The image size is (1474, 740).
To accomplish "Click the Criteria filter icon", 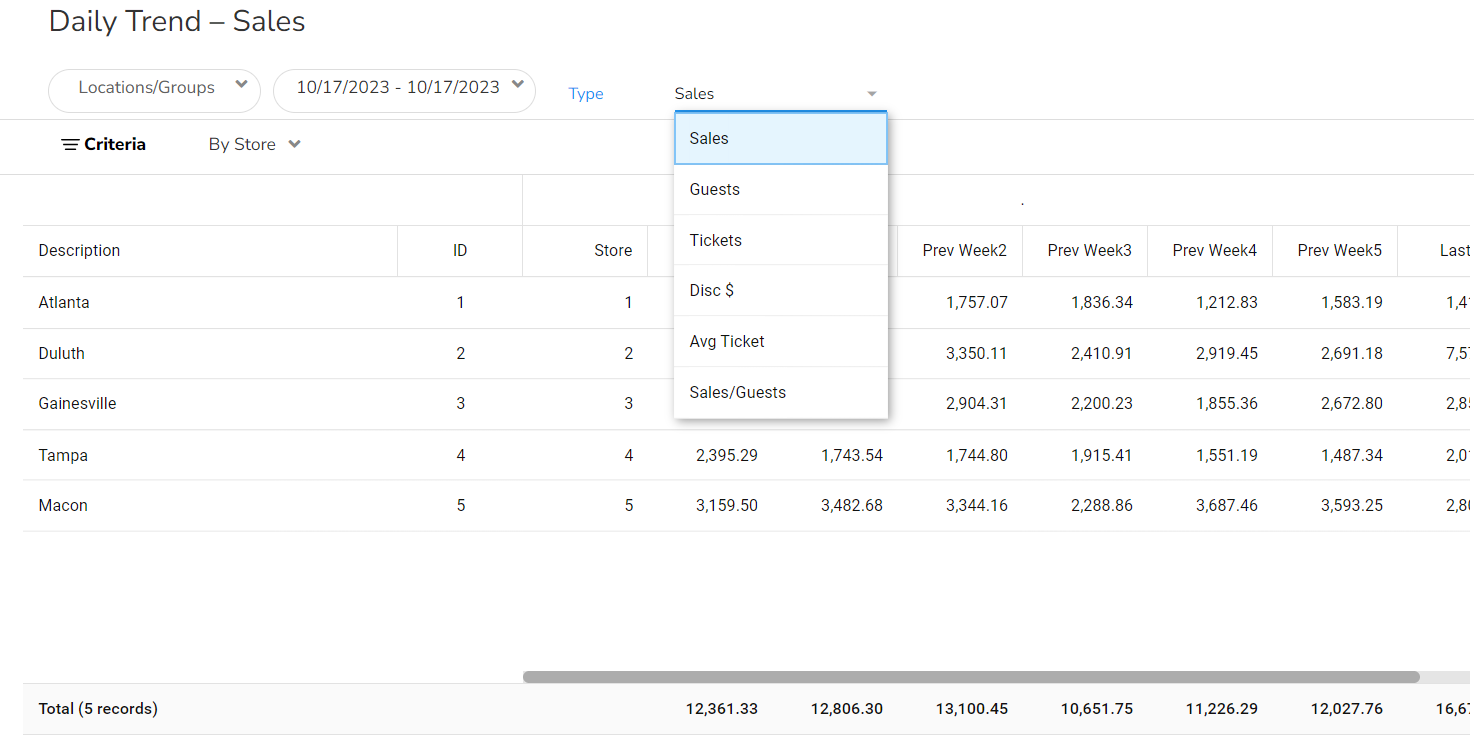I will click(70, 145).
